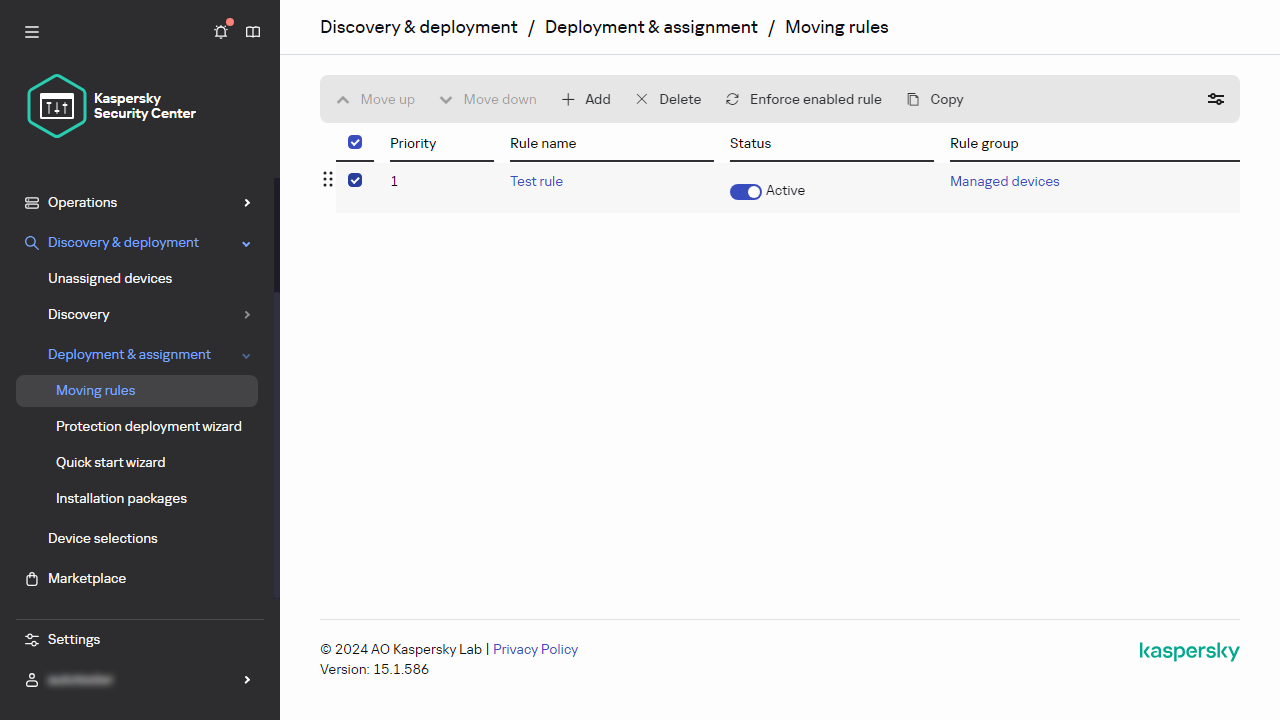Open the hamburger main menu icon
Screen dimensions: 1280x720
click(x=32, y=32)
